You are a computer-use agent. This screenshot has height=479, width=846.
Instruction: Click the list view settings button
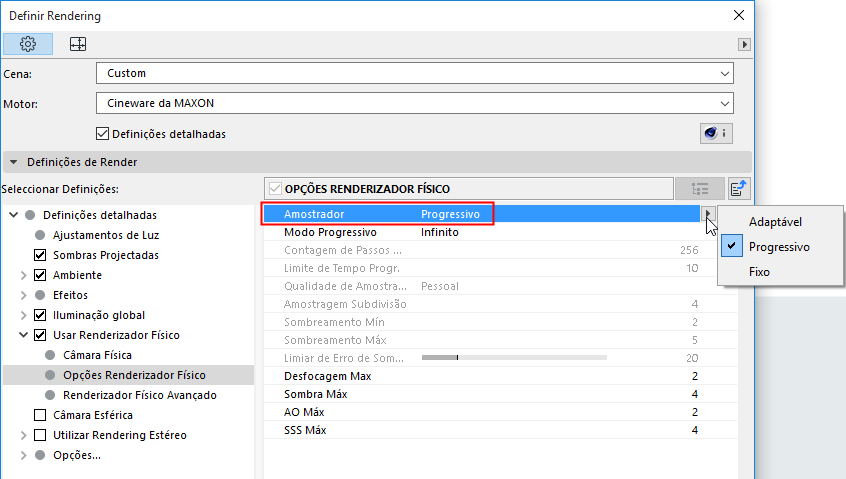pyautogui.click(x=700, y=189)
